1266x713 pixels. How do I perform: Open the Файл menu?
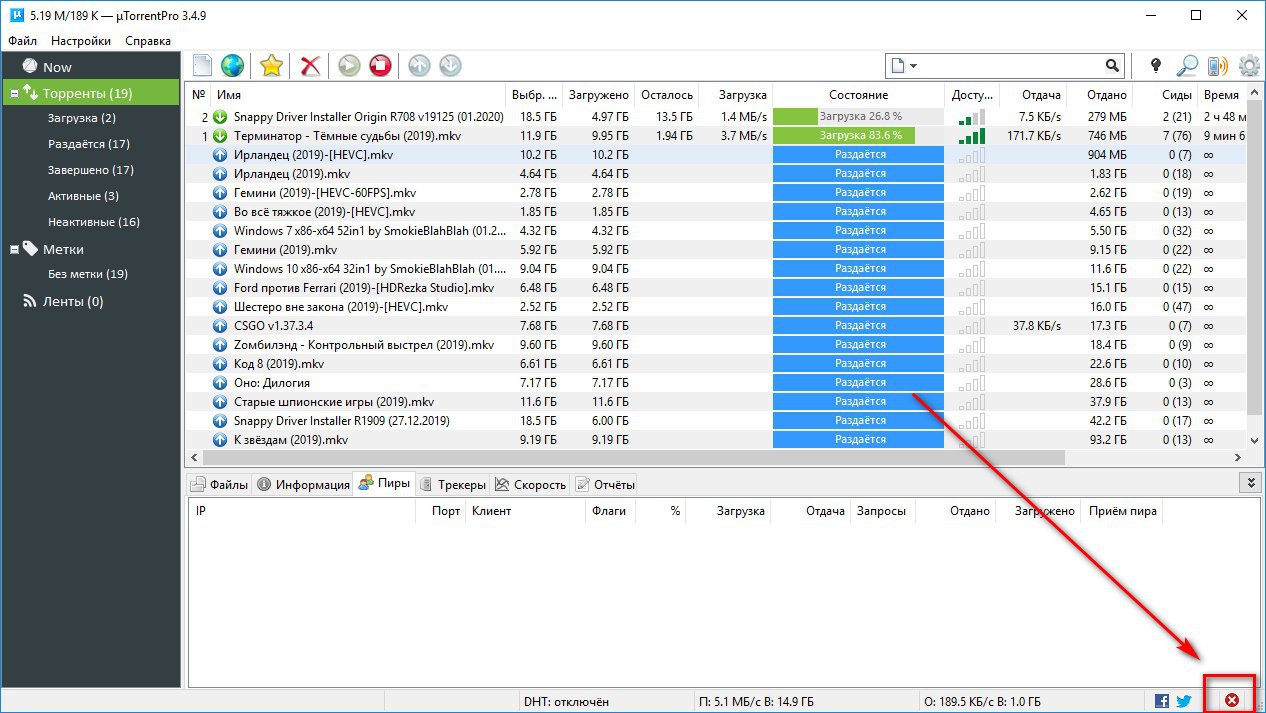[22, 41]
